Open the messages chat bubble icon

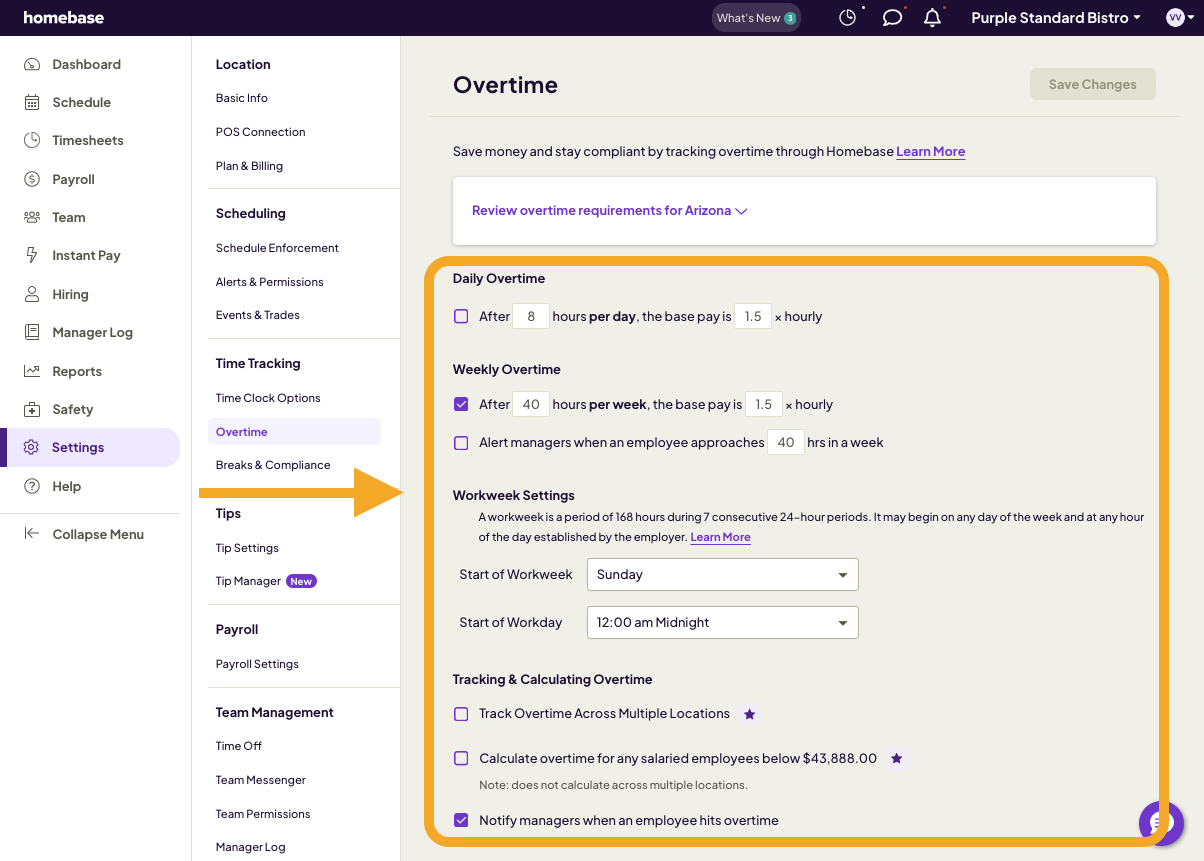pos(892,18)
